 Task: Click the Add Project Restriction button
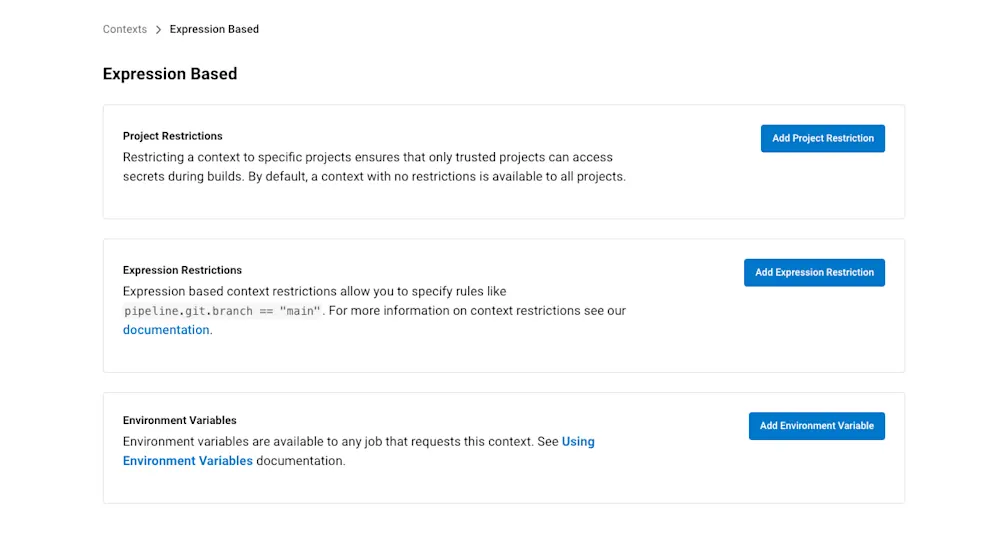[822, 138]
